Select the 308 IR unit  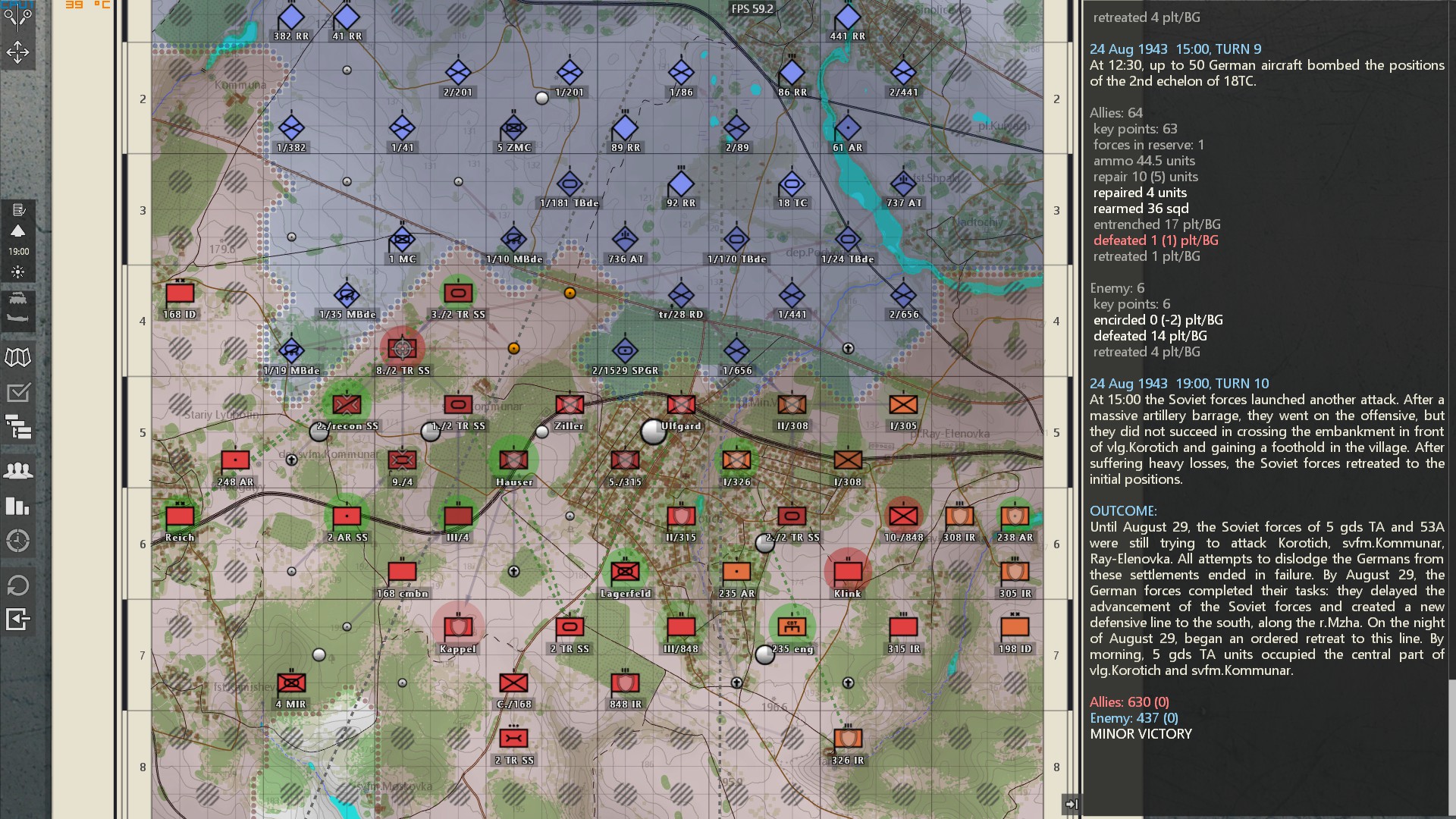[959, 516]
